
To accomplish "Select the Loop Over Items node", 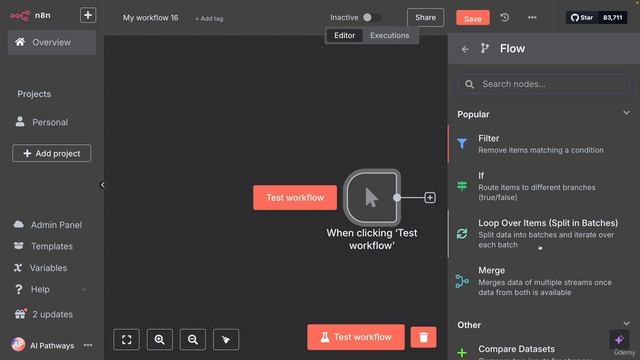I will (x=544, y=233).
